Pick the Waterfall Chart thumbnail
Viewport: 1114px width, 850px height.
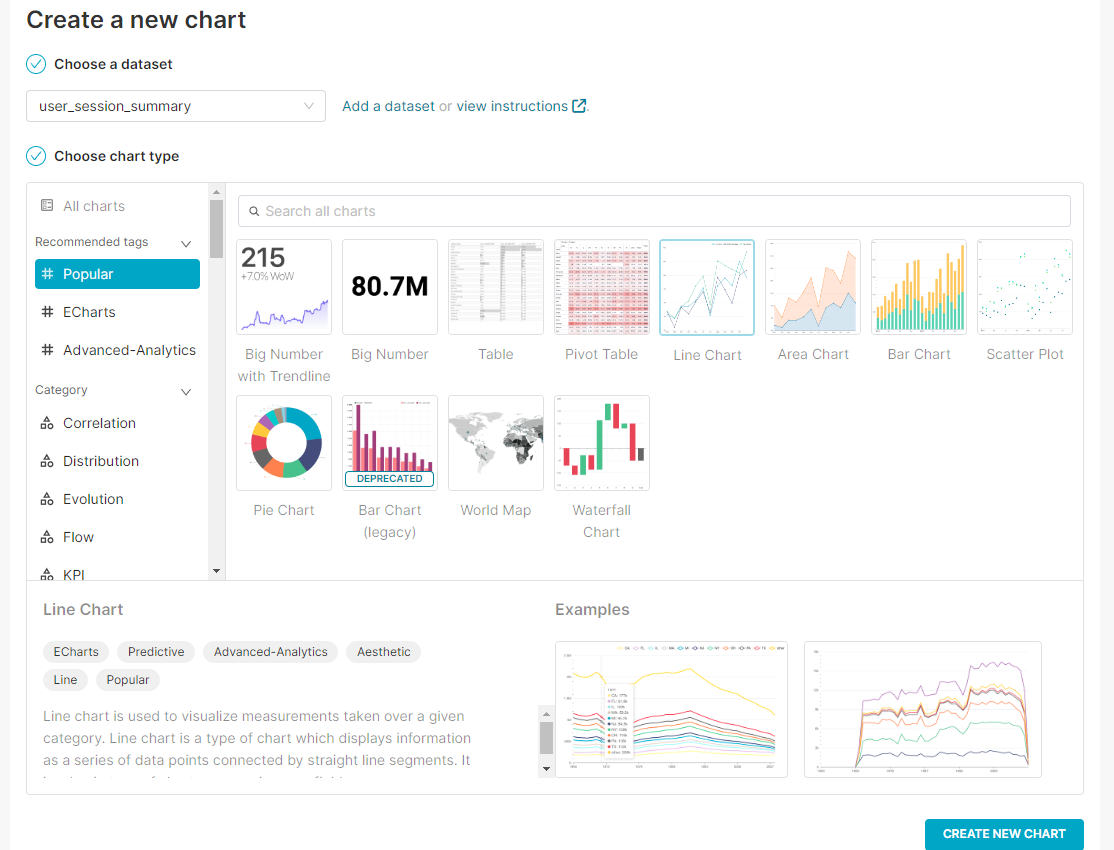coord(602,443)
